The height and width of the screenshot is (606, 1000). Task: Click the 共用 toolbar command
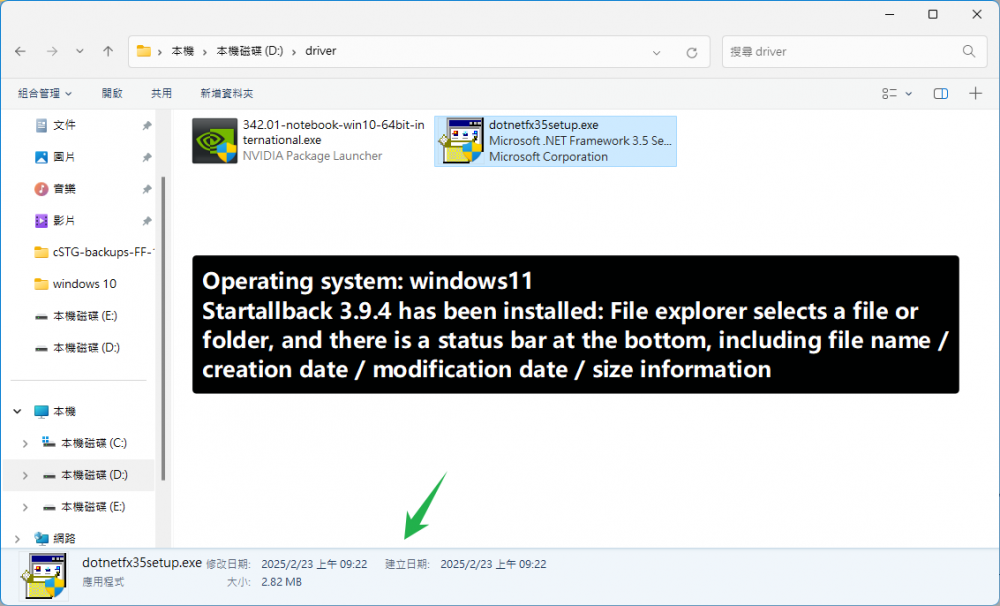161,94
